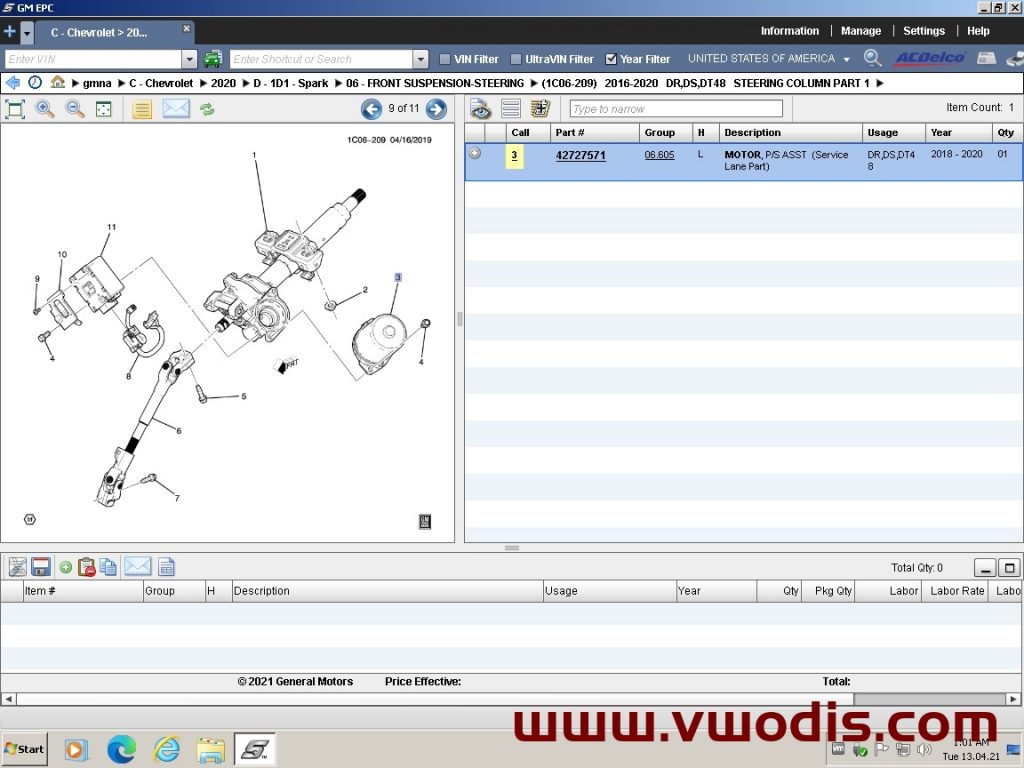Click the zoom region selection icon
The width and height of the screenshot is (1024, 768).
click(x=104, y=109)
